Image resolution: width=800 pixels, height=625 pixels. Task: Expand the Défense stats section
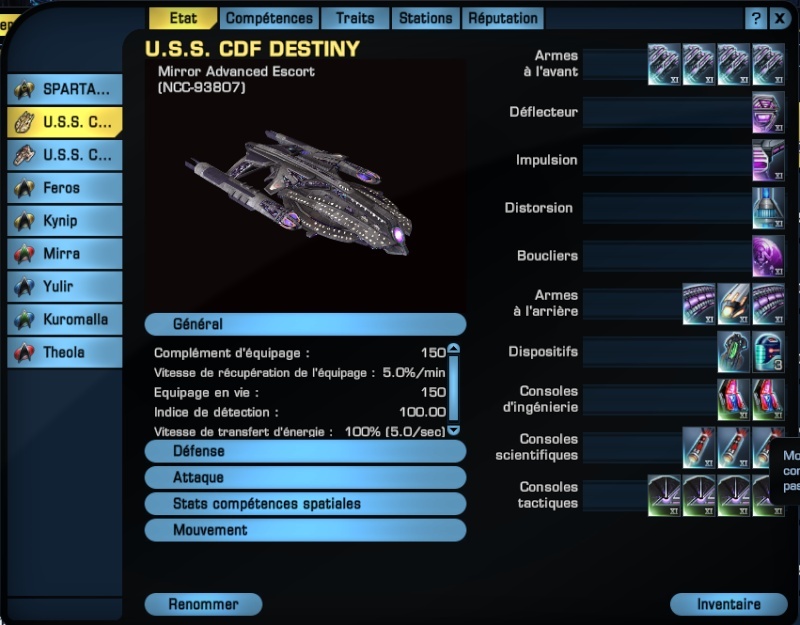click(x=305, y=451)
